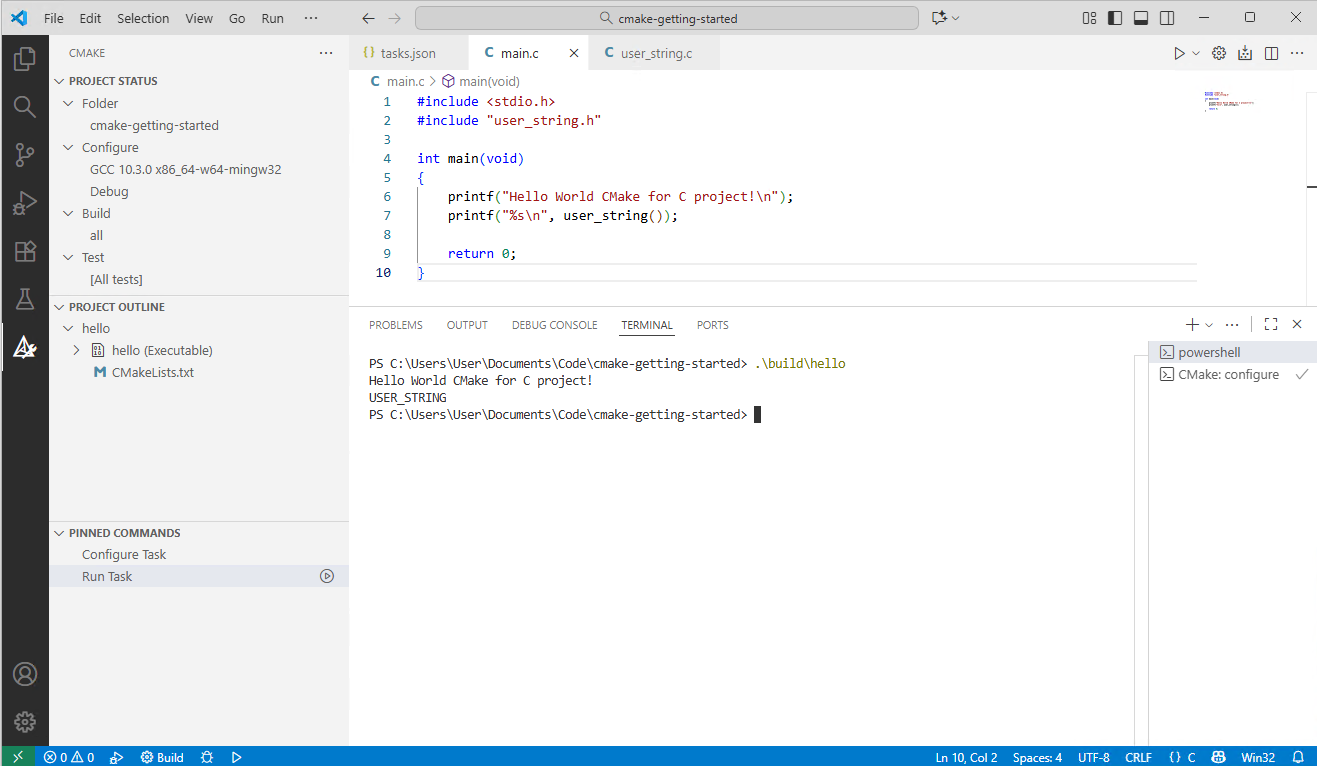Viewport: 1317px width, 766px height.
Task: Click the CMake debug bug icon in status bar
Action: click(x=207, y=757)
